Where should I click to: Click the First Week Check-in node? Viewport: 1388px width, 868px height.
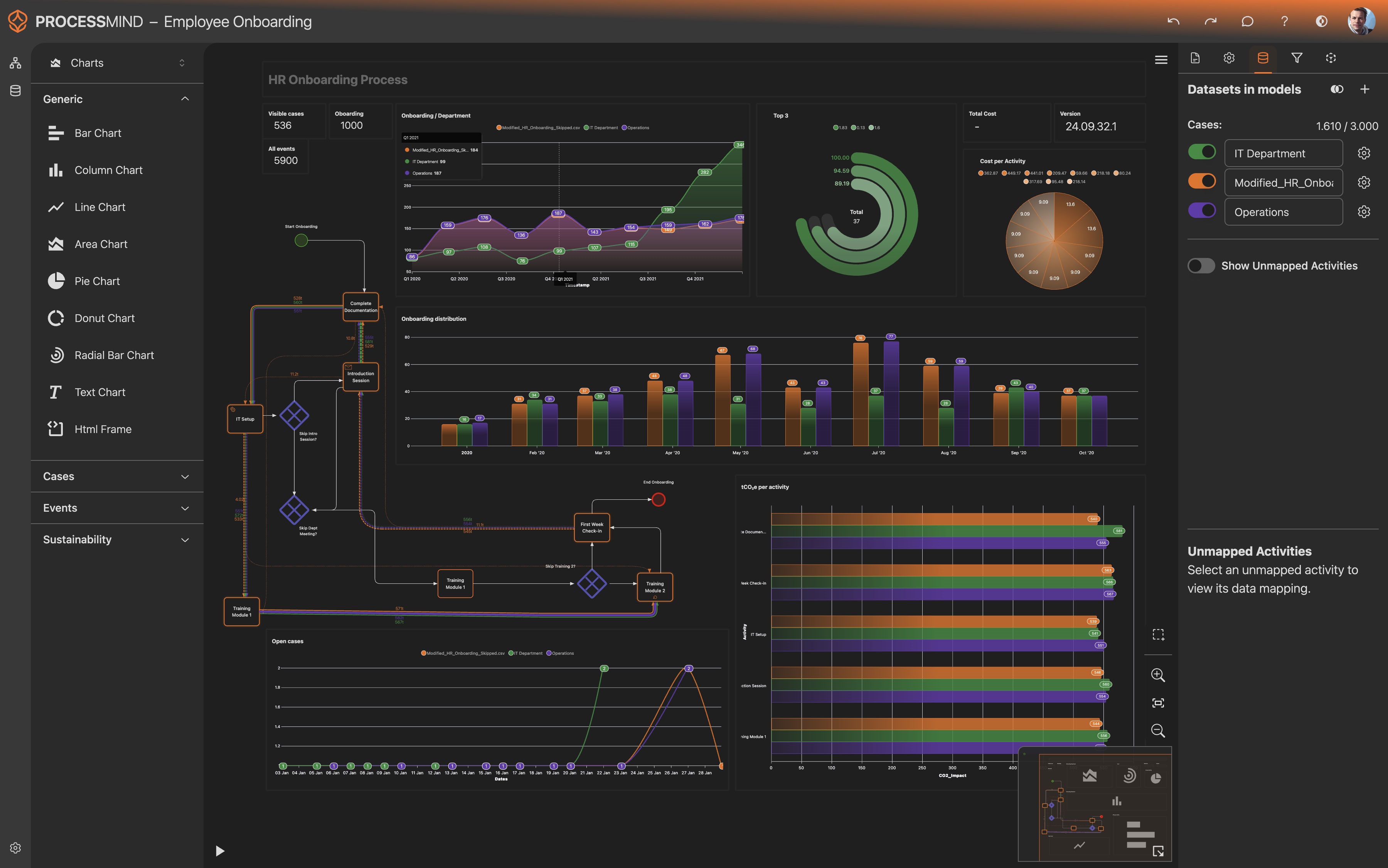pyautogui.click(x=592, y=528)
